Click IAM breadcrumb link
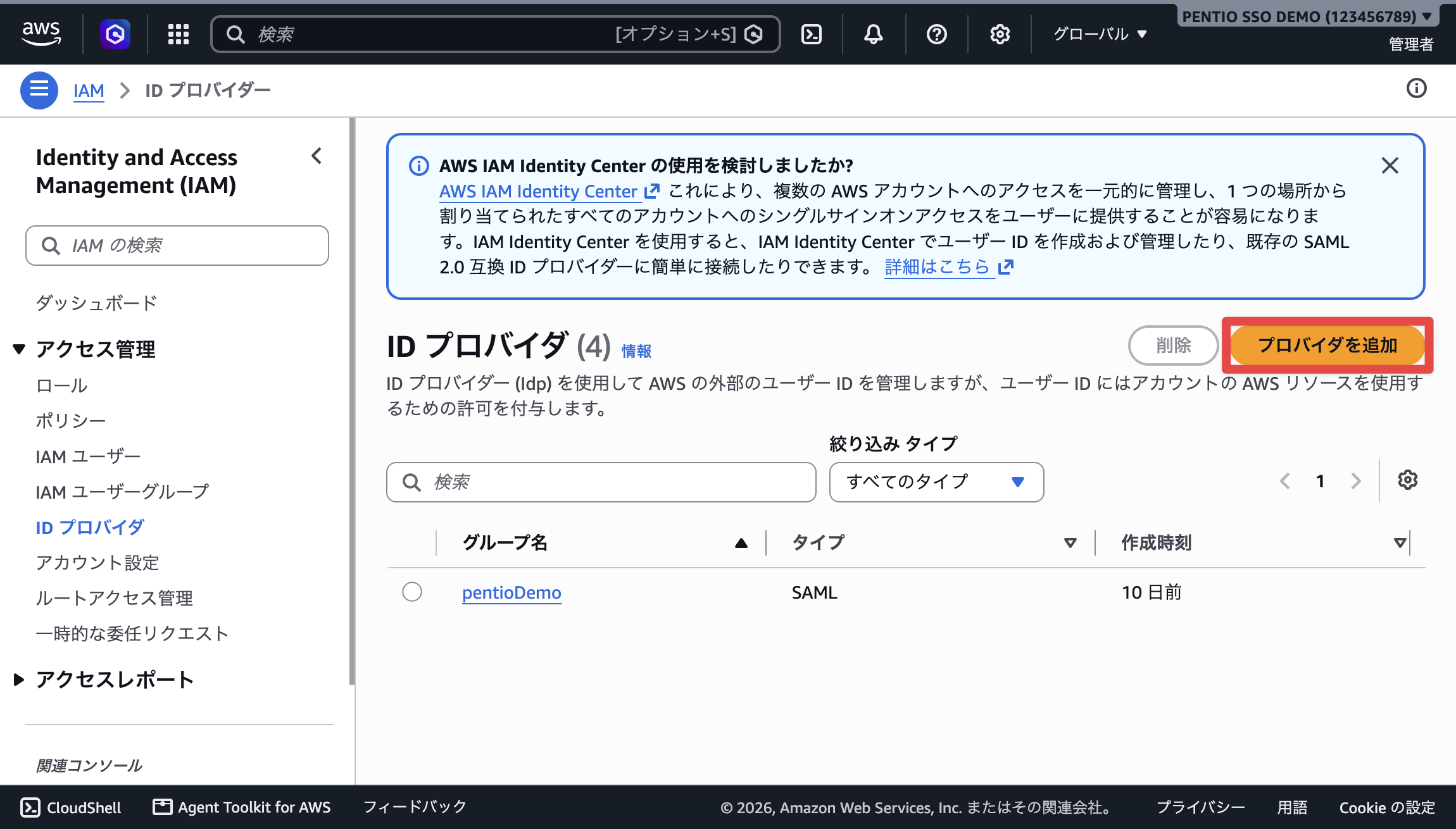The height and width of the screenshot is (829, 1456). tap(89, 90)
